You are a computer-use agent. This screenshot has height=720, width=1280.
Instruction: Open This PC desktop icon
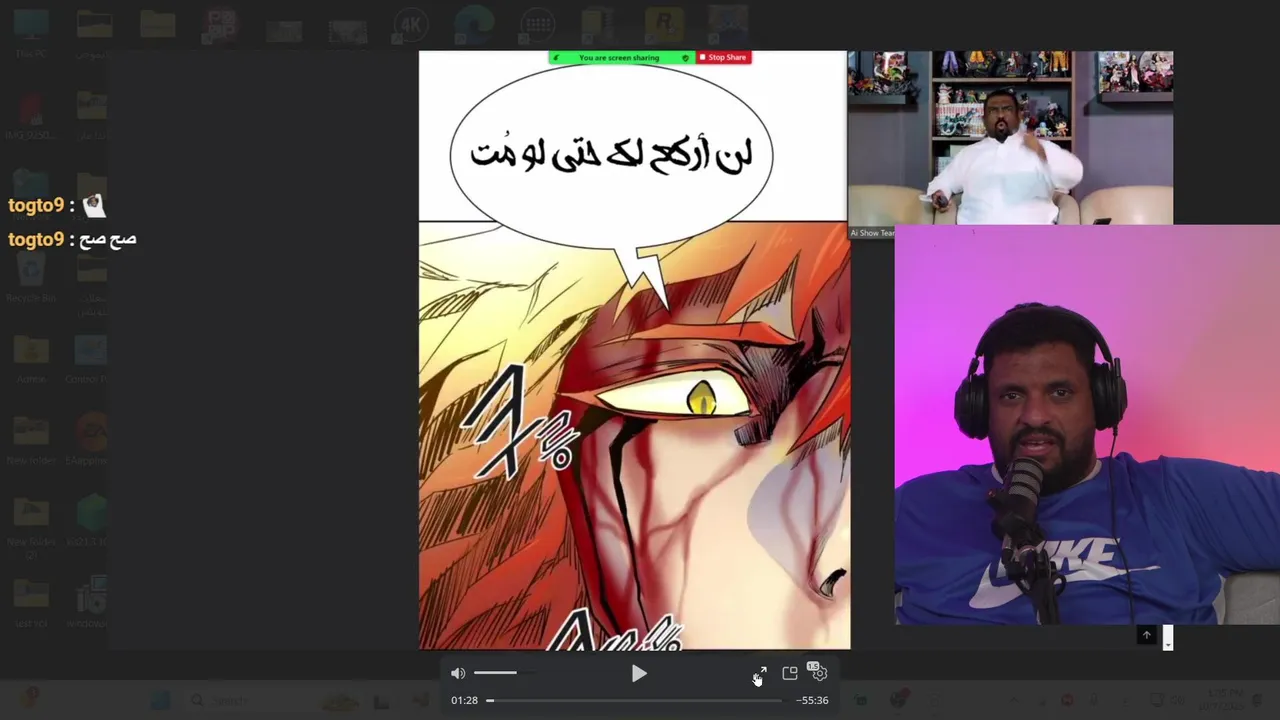tap(31, 33)
